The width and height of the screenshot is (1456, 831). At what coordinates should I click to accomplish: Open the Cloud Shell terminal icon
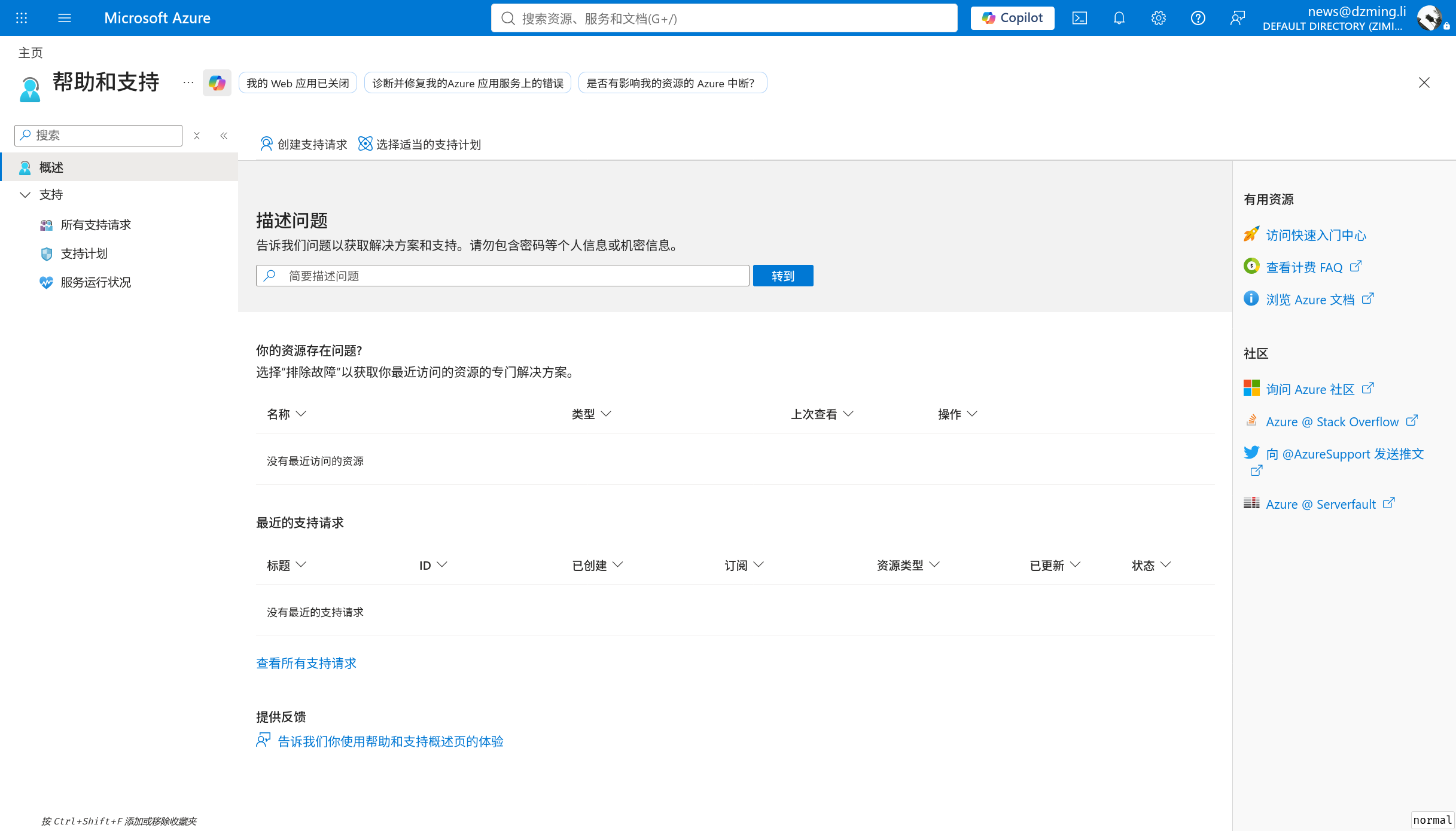pyautogui.click(x=1079, y=18)
